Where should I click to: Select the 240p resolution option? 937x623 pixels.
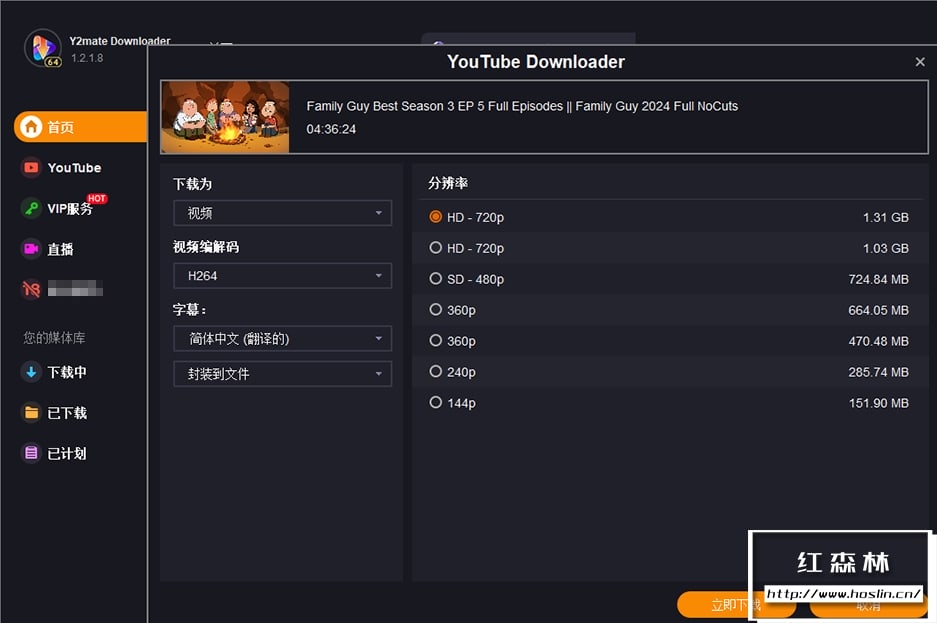pyautogui.click(x=436, y=372)
